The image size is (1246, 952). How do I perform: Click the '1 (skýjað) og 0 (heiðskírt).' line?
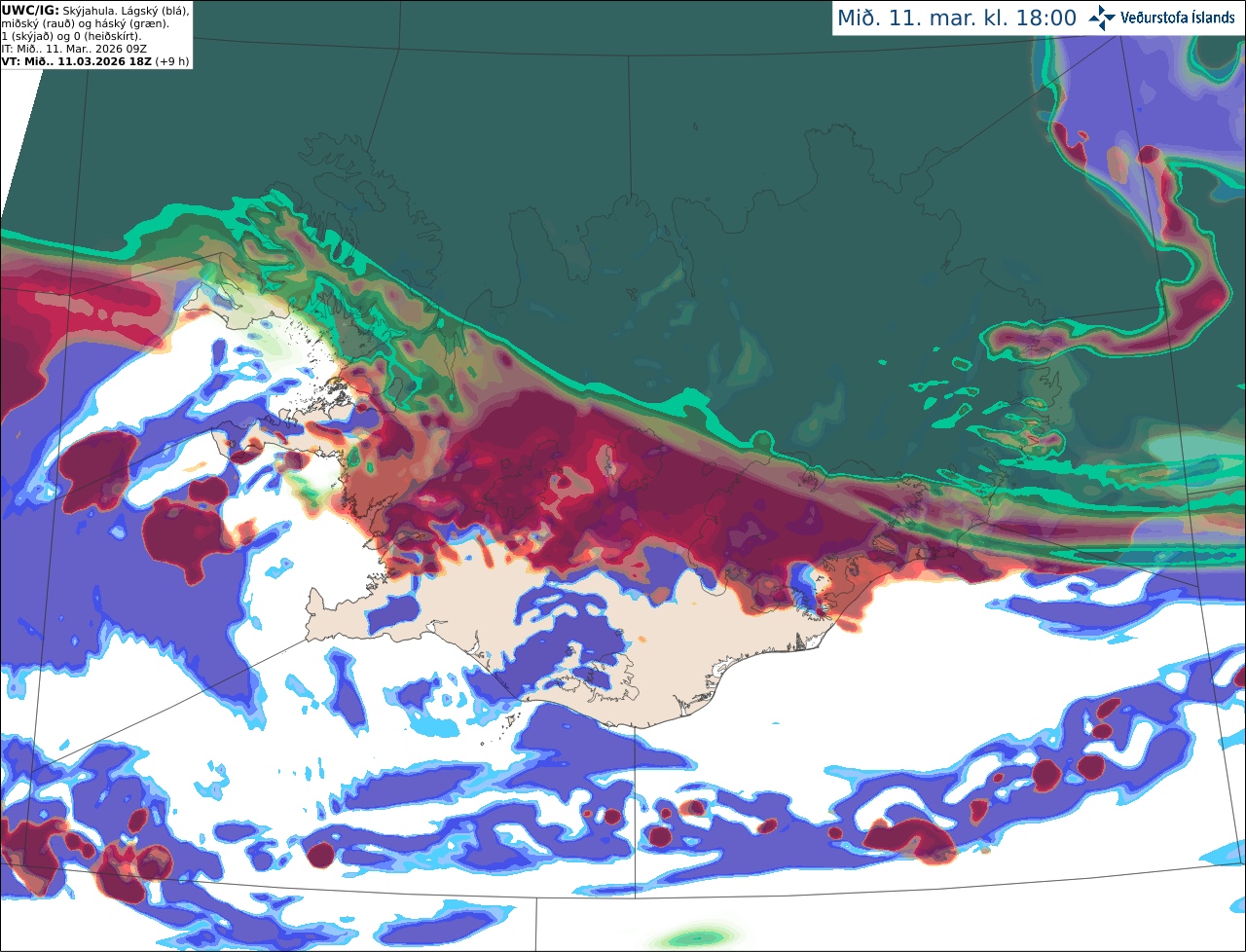(71, 35)
